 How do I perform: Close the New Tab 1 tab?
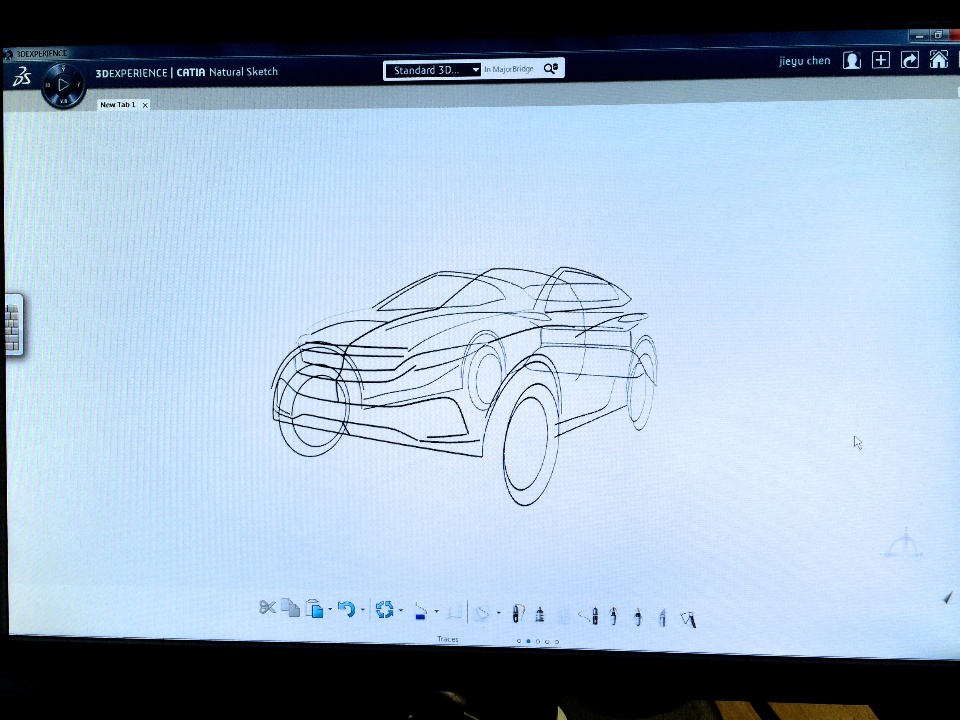click(x=145, y=105)
